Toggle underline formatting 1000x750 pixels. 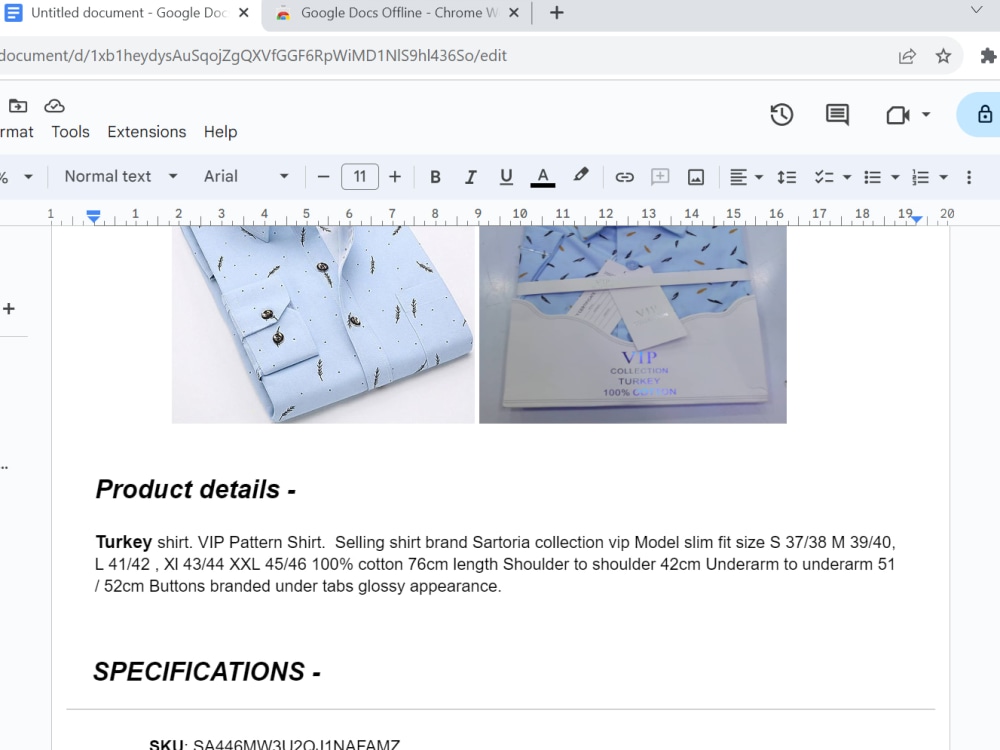[x=506, y=177]
